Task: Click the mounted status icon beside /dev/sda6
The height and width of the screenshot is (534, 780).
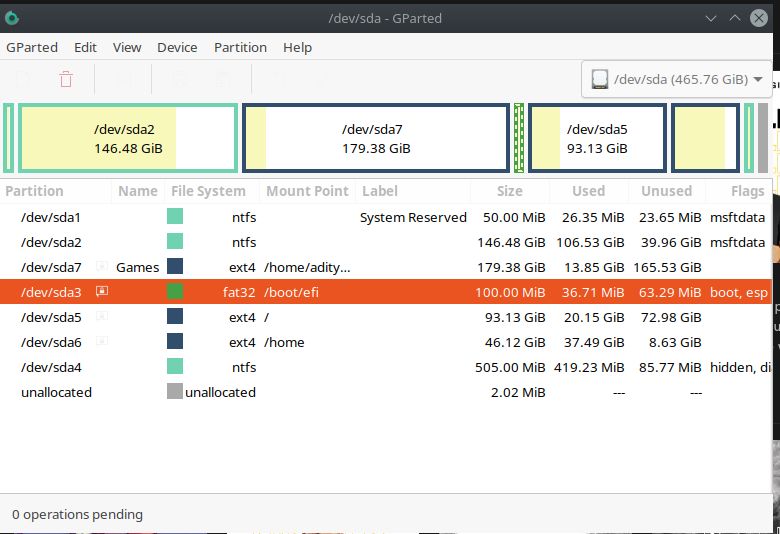Action: pyautogui.click(x=102, y=341)
